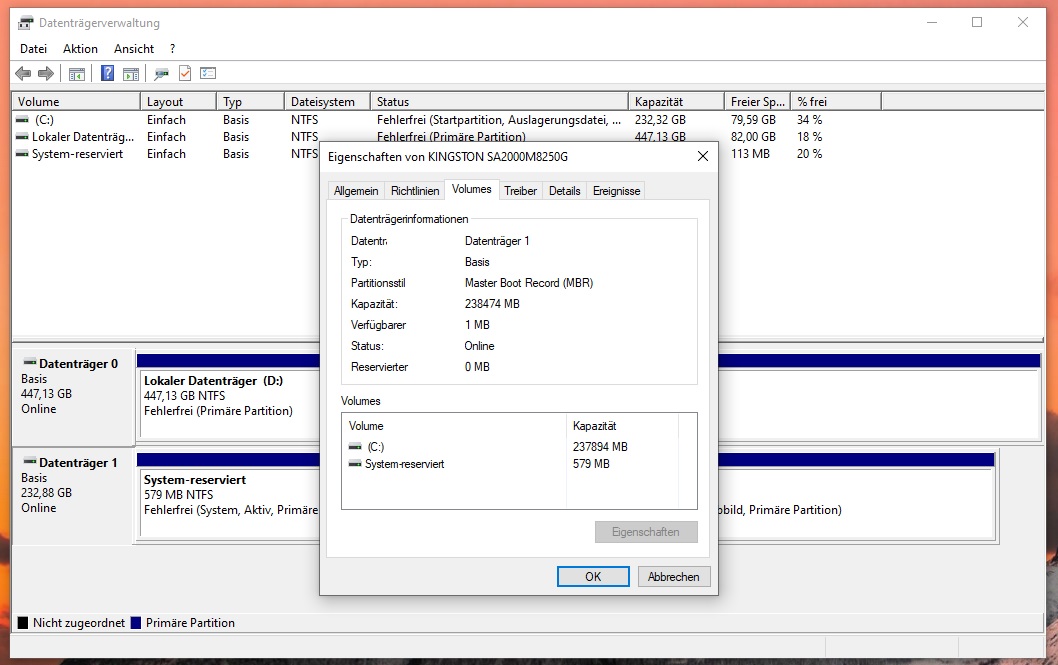The image size is (1058, 665).
Task: Sort by the Dateisystem column header
Action: 327,101
